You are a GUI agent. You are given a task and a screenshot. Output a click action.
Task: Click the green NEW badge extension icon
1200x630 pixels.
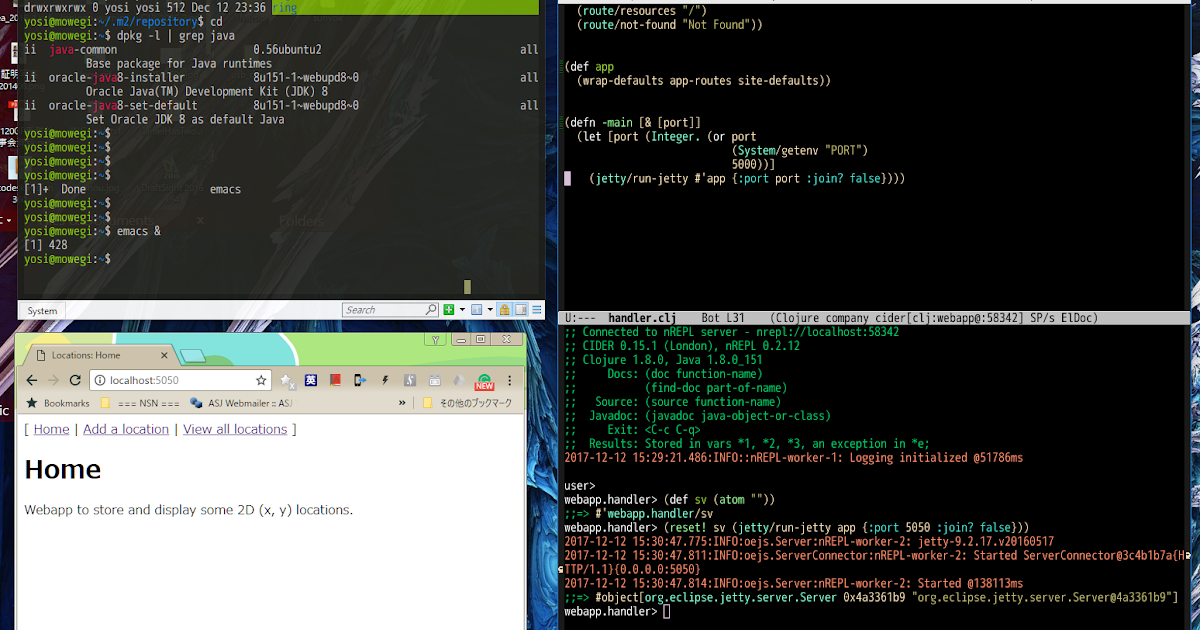pos(484,381)
